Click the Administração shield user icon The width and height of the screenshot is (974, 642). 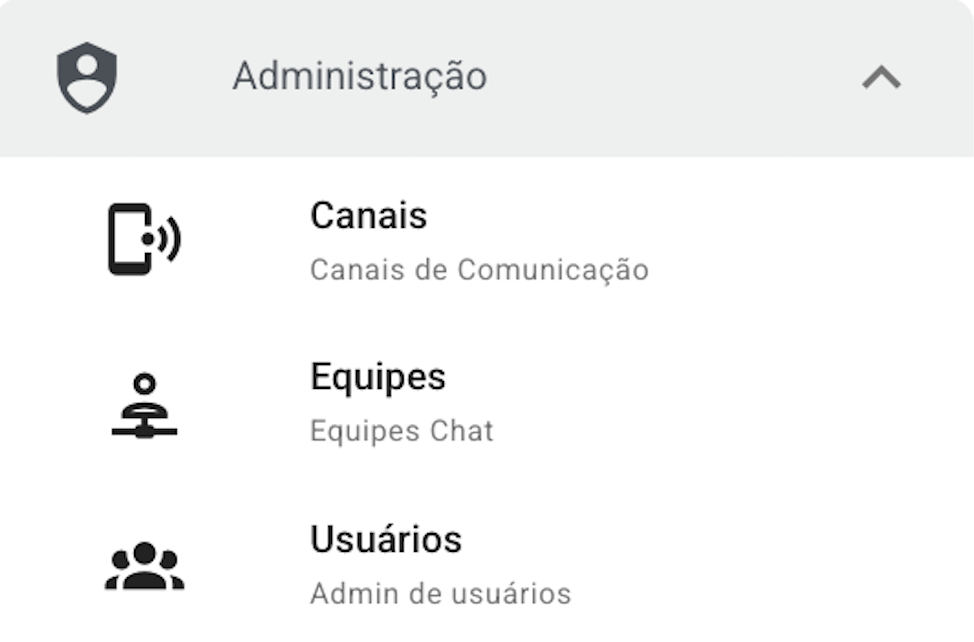coord(87,77)
